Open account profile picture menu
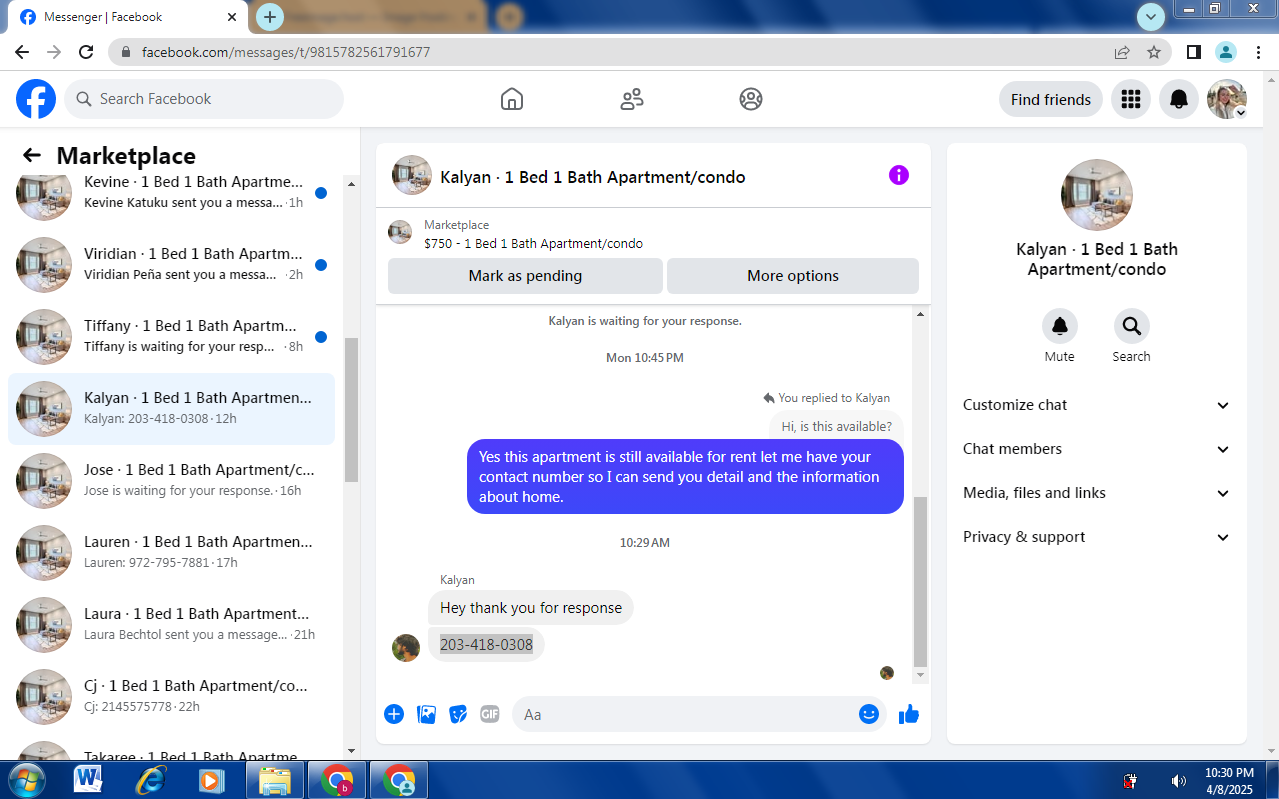The height and width of the screenshot is (799, 1279). tap(1227, 99)
